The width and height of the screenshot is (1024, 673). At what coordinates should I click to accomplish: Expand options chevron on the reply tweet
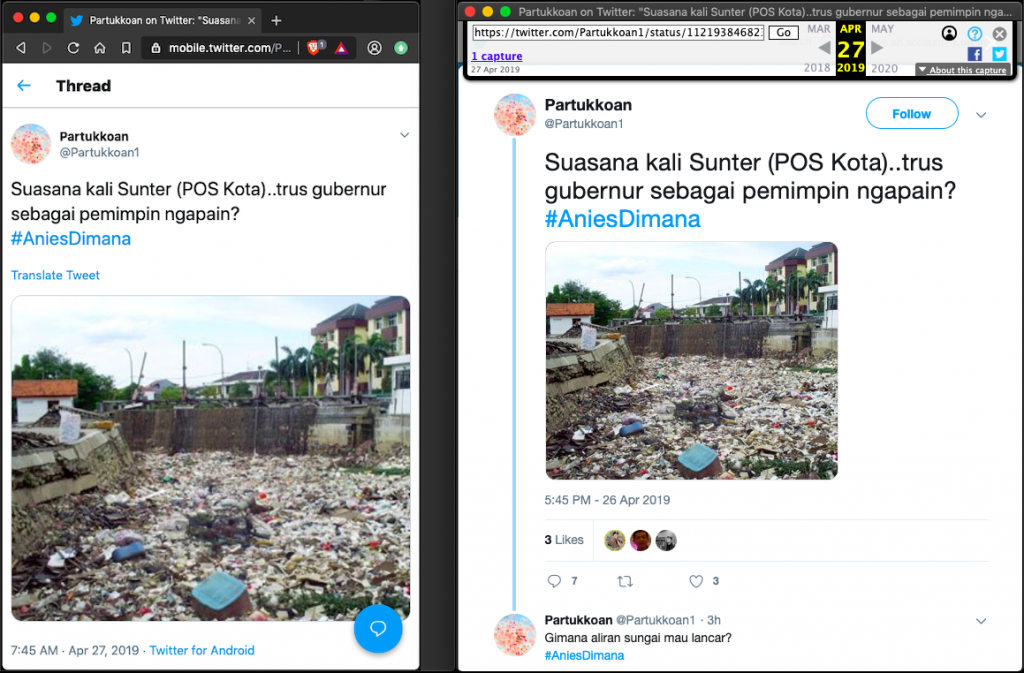pos(981,621)
